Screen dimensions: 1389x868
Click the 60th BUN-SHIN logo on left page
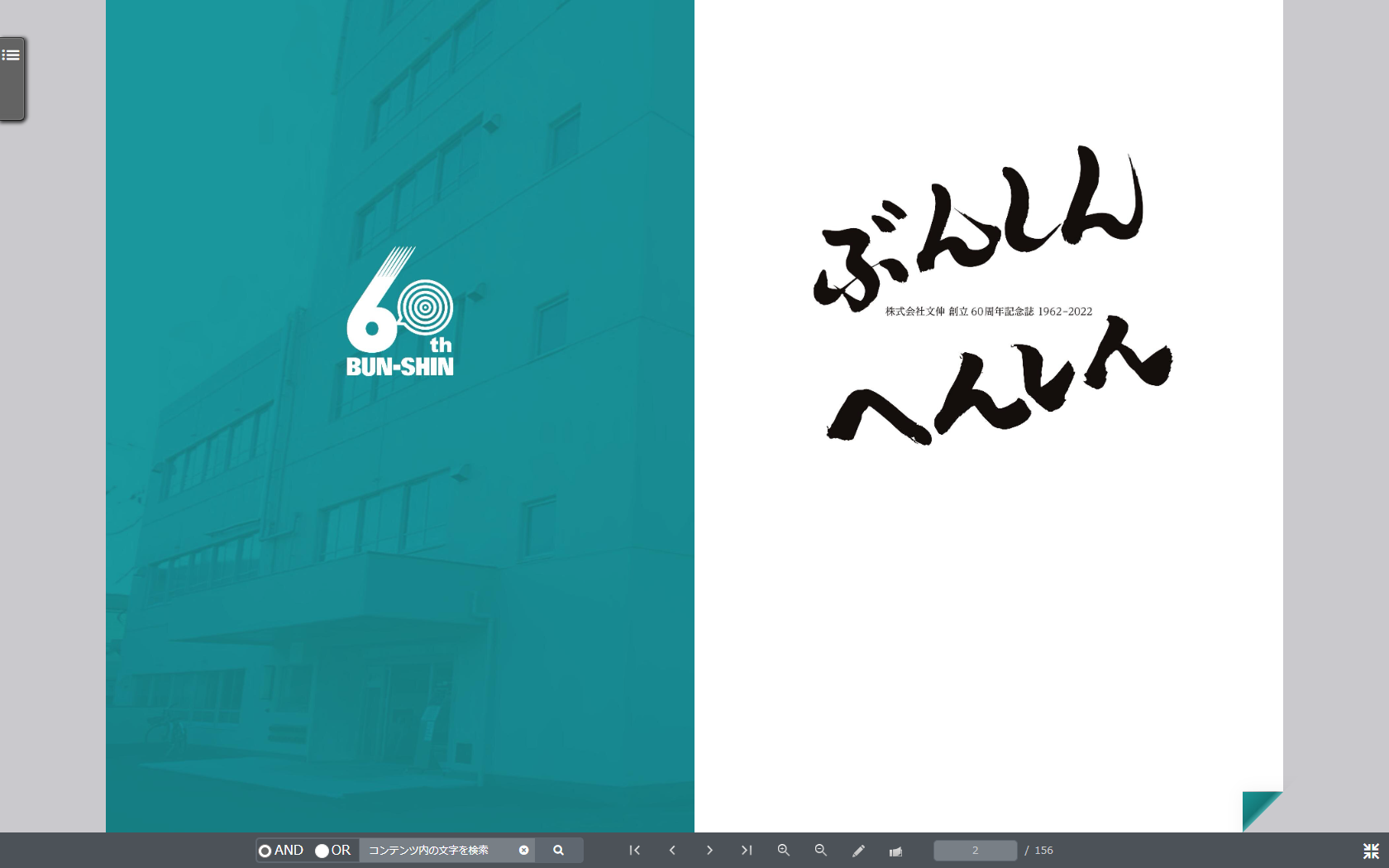pos(400,312)
